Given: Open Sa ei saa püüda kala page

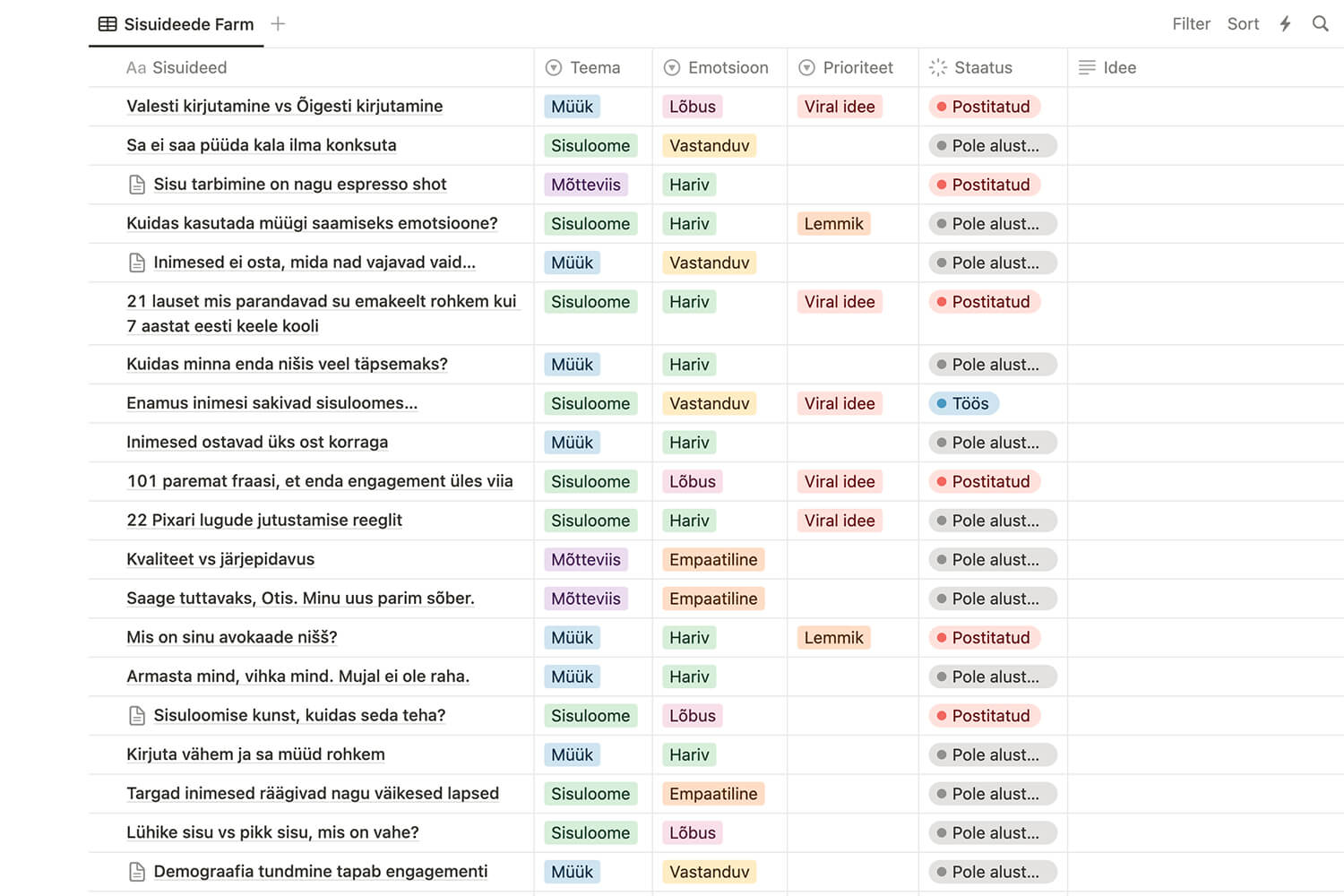Looking at the screenshot, I should coord(262,145).
